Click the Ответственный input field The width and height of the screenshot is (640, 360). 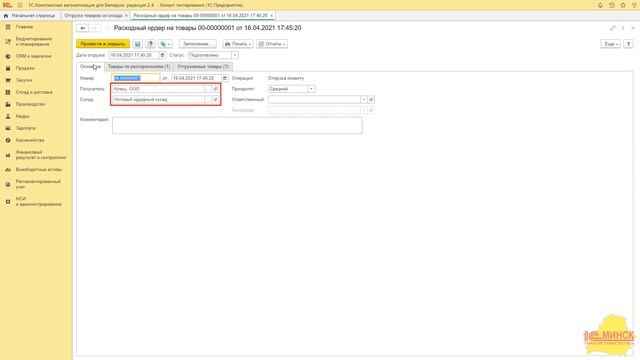pos(314,99)
